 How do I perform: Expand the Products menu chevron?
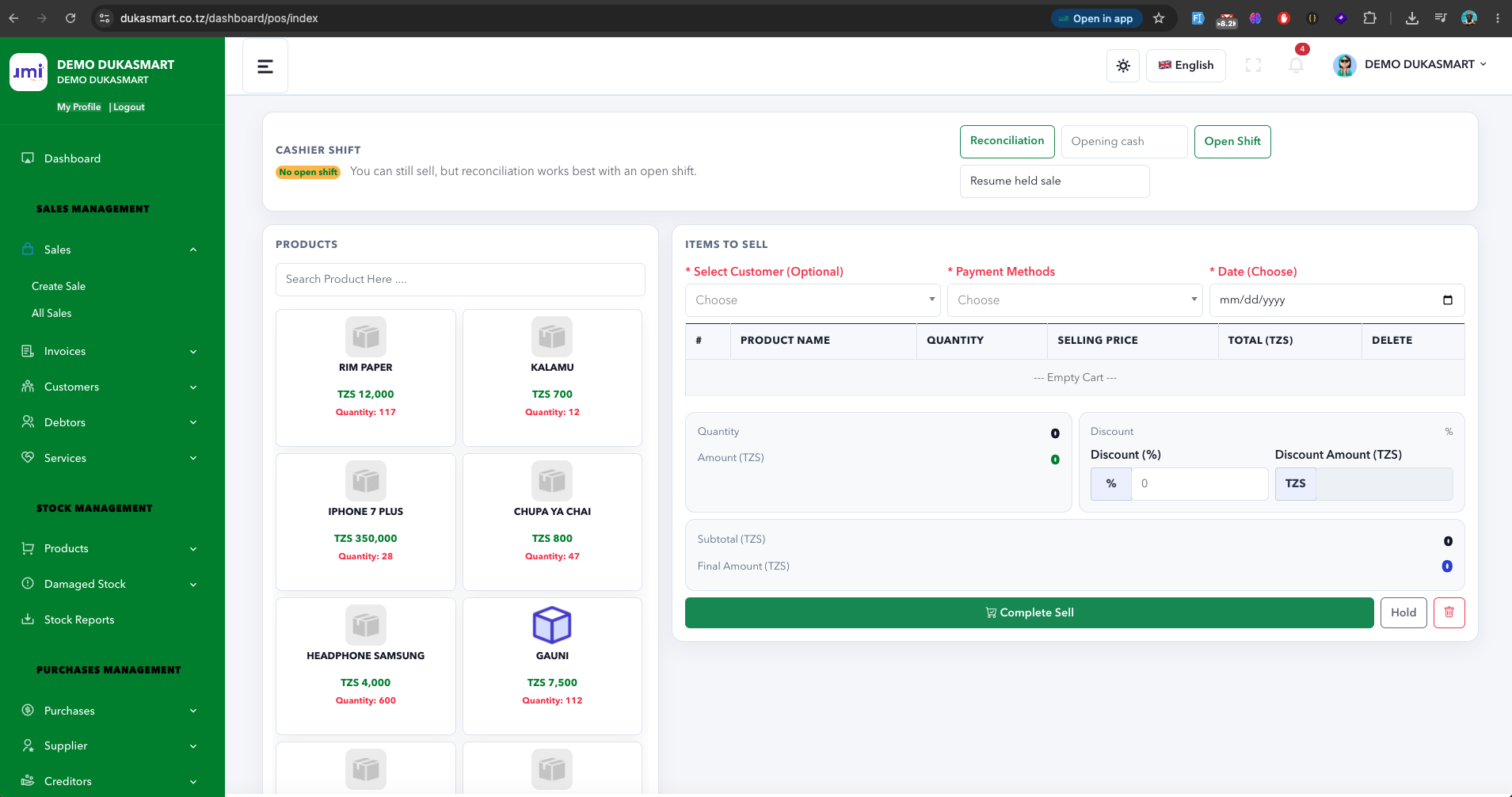[193, 549]
